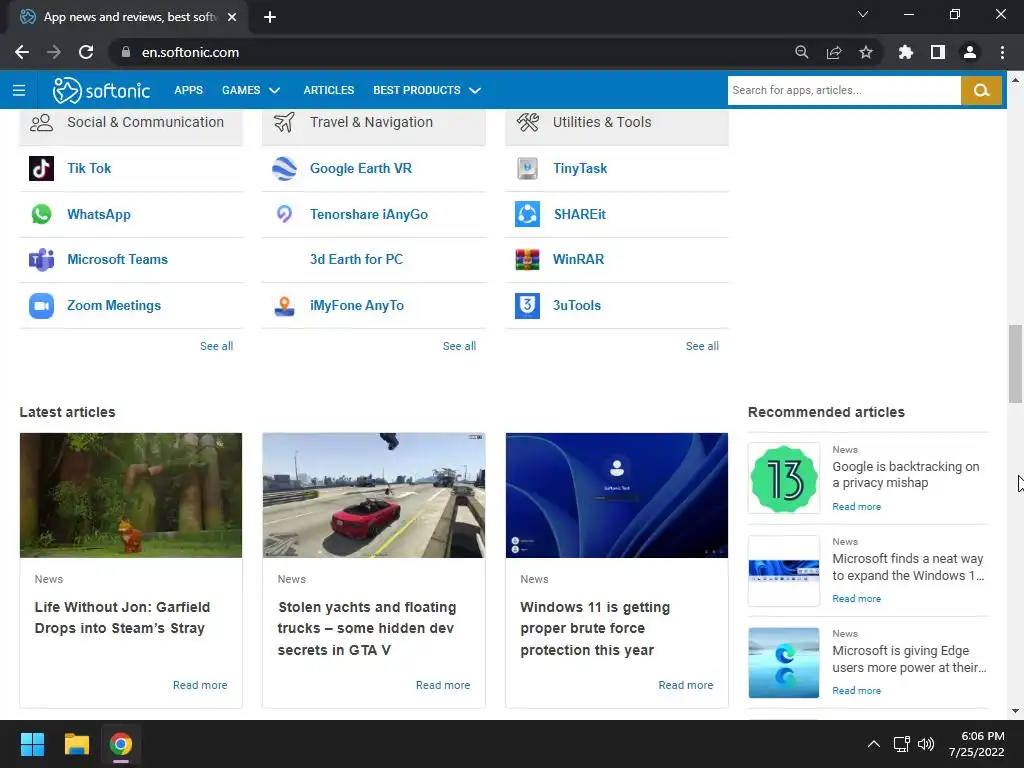Open a new browser tab
This screenshot has width=1024, height=768.
click(x=270, y=17)
